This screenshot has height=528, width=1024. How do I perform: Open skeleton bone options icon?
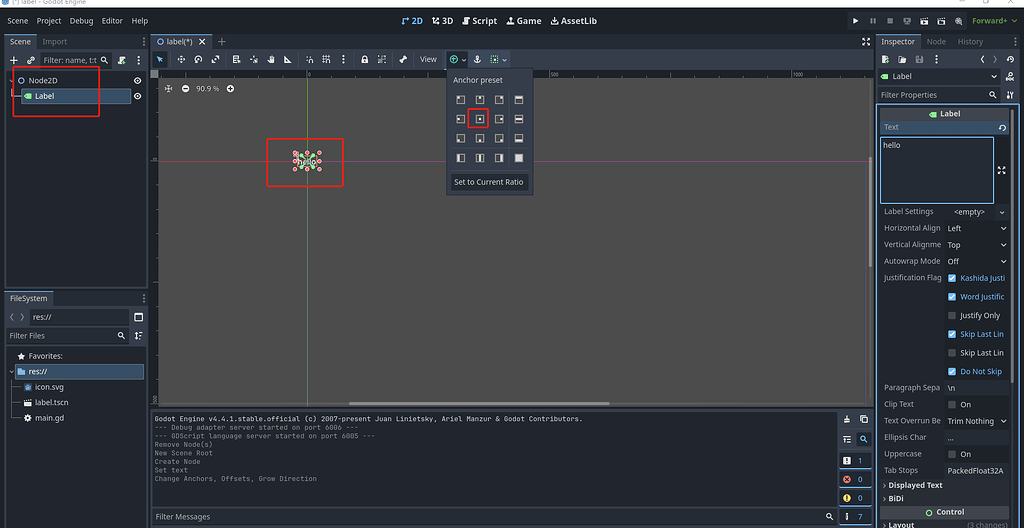click(403, 59)
